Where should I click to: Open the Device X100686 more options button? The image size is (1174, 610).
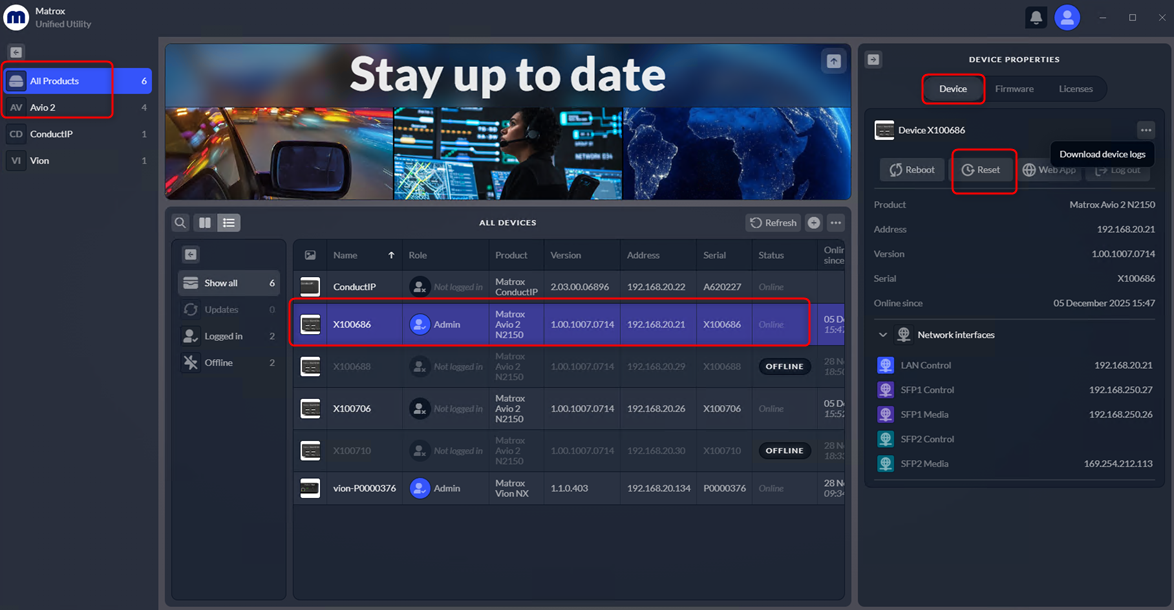(x=1146, y=130)
